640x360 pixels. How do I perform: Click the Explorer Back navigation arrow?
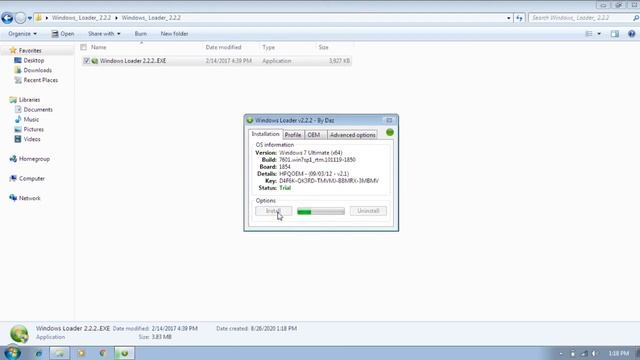[x=7, y=18]
